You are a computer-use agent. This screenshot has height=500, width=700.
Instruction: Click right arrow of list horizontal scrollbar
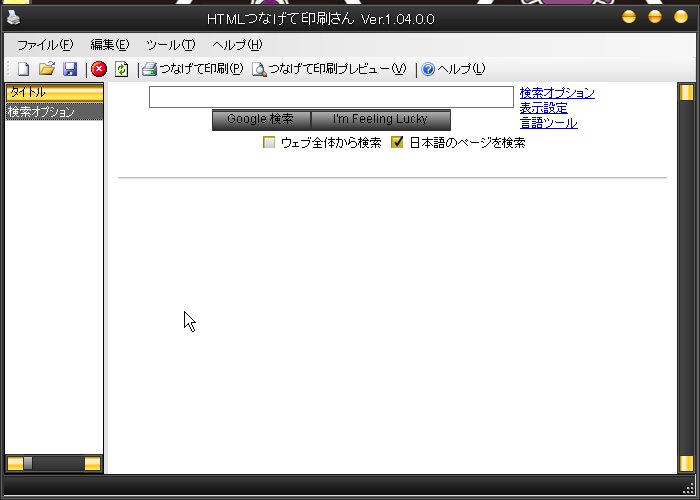pos(92,464)
